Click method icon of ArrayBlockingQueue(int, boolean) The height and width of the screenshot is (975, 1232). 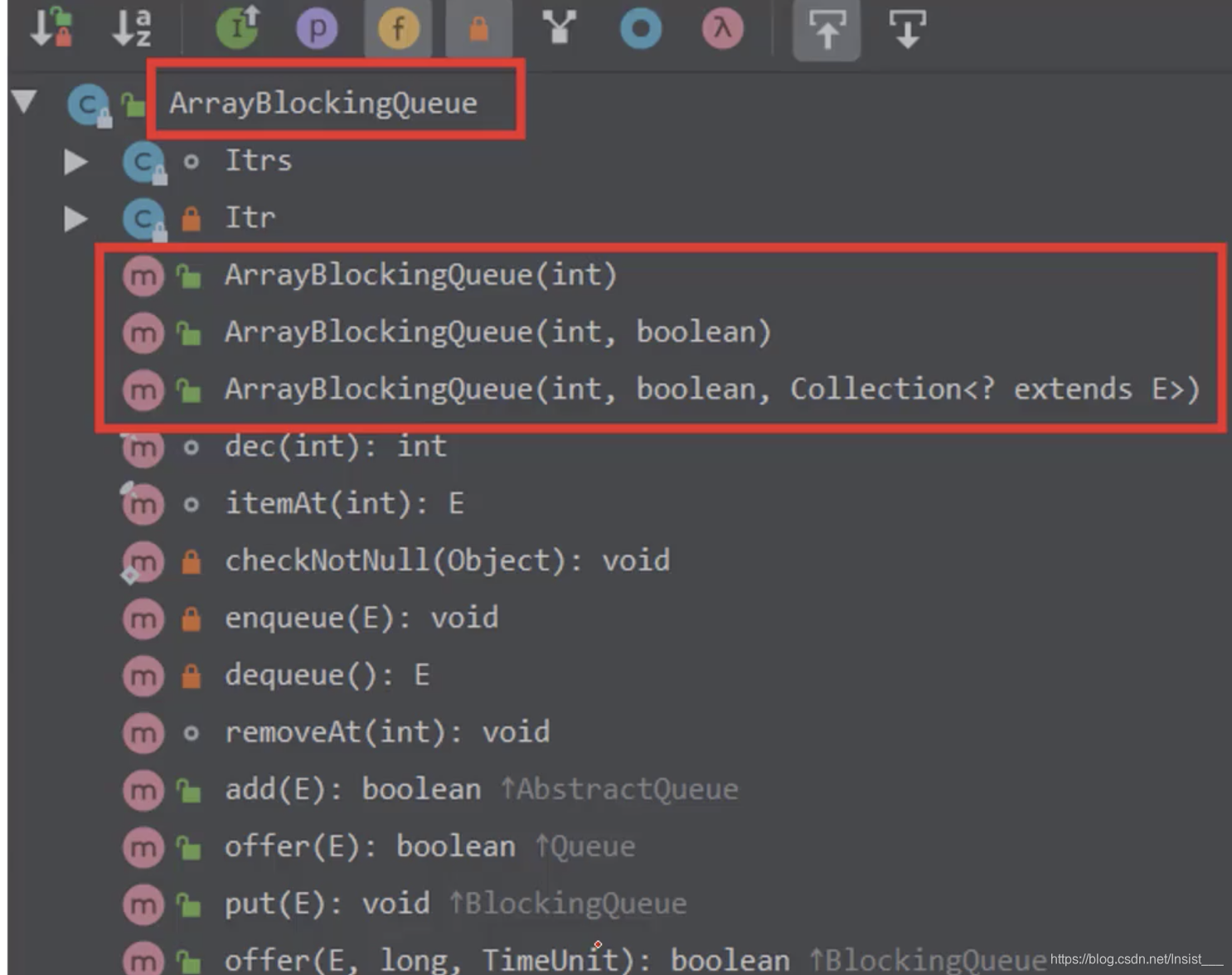point(143,333)
